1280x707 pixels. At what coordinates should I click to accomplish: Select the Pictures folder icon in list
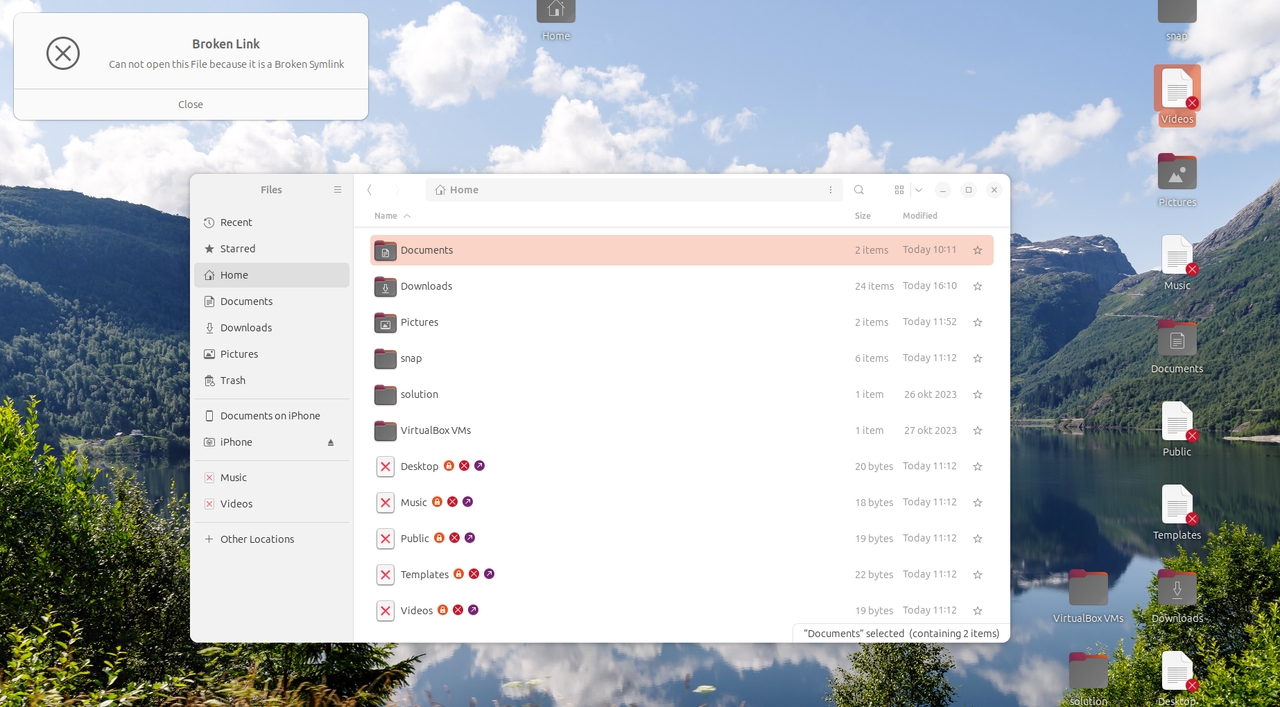[x=385, y=322]
